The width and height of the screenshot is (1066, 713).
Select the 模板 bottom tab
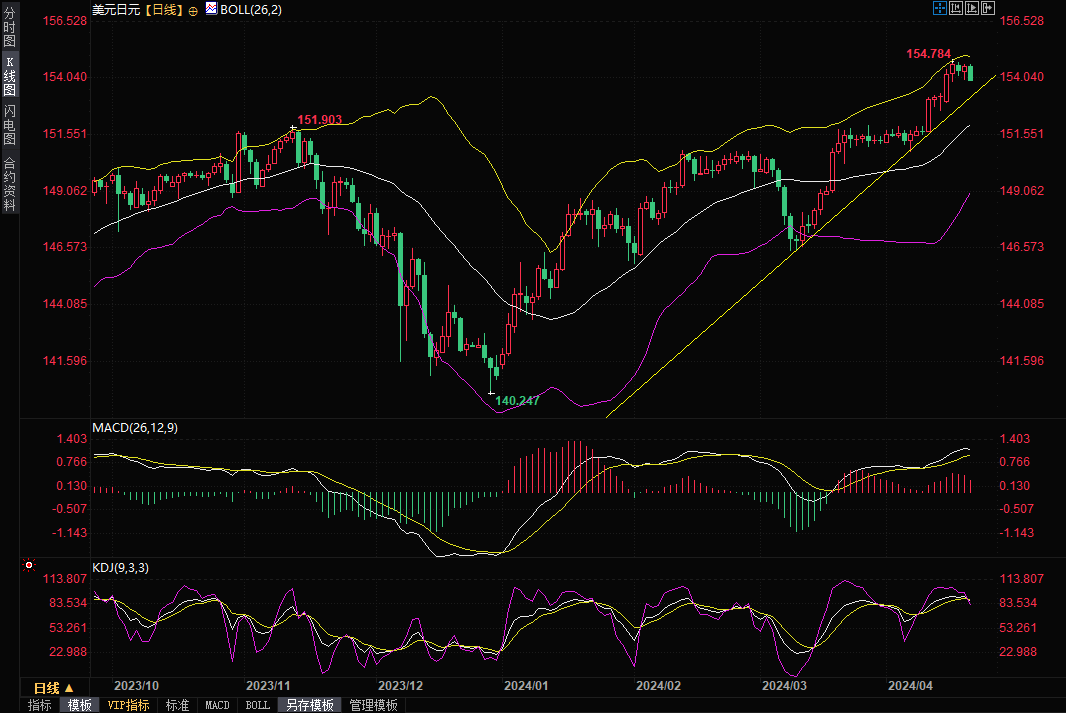(79, 705)
